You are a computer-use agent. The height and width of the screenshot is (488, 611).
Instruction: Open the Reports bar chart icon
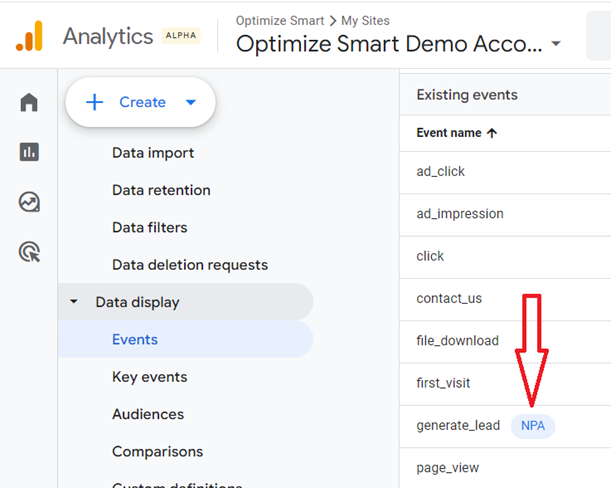(29, 152)
